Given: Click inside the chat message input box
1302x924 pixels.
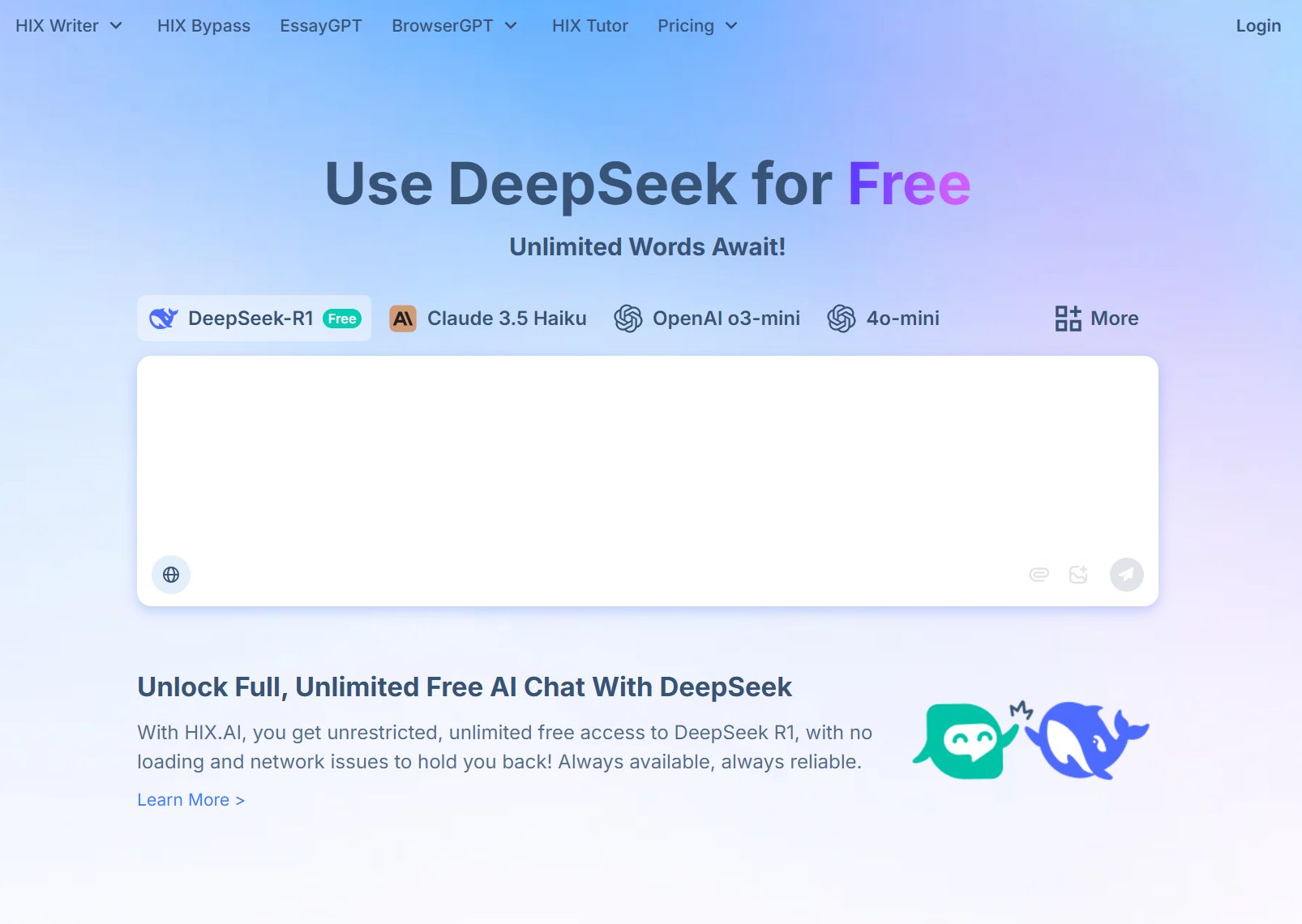Looking at the screenshot, I should pos(647,454).
